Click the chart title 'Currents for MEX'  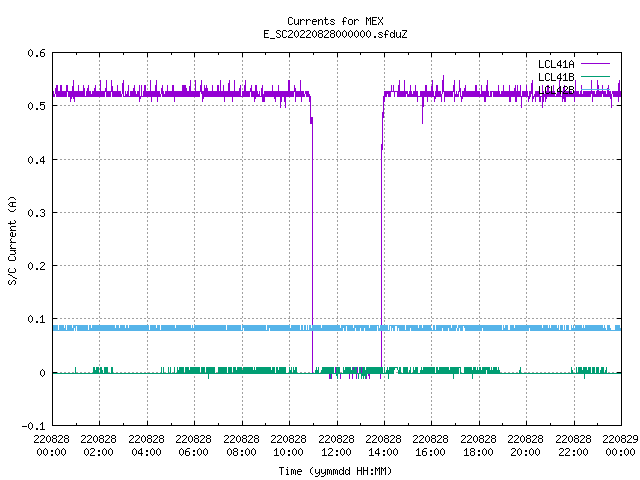(335, 21)
